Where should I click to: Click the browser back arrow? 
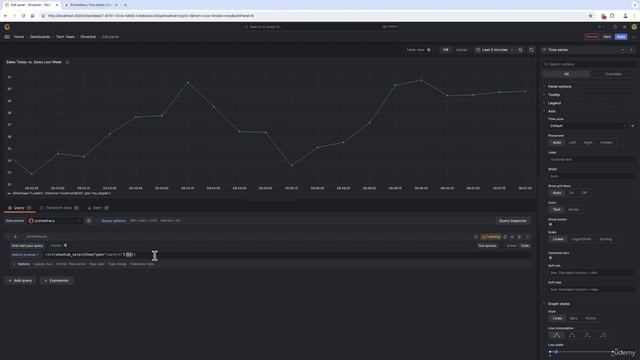(5, 16)
